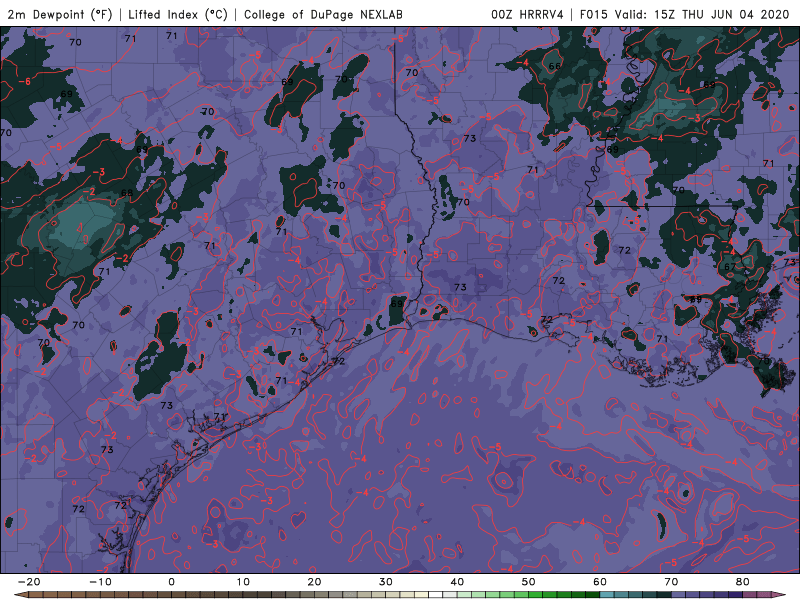Click the -20 tick label on color scale
Screen dimensions: 800x600
pyautogui.click(x=29, y=582)
